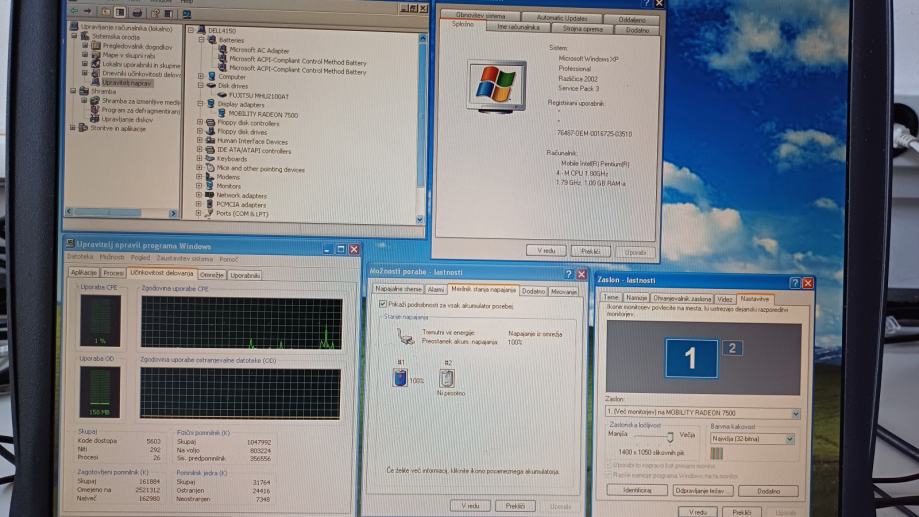
Task: Click the Identificiraj button
Action: pos(637,490)
